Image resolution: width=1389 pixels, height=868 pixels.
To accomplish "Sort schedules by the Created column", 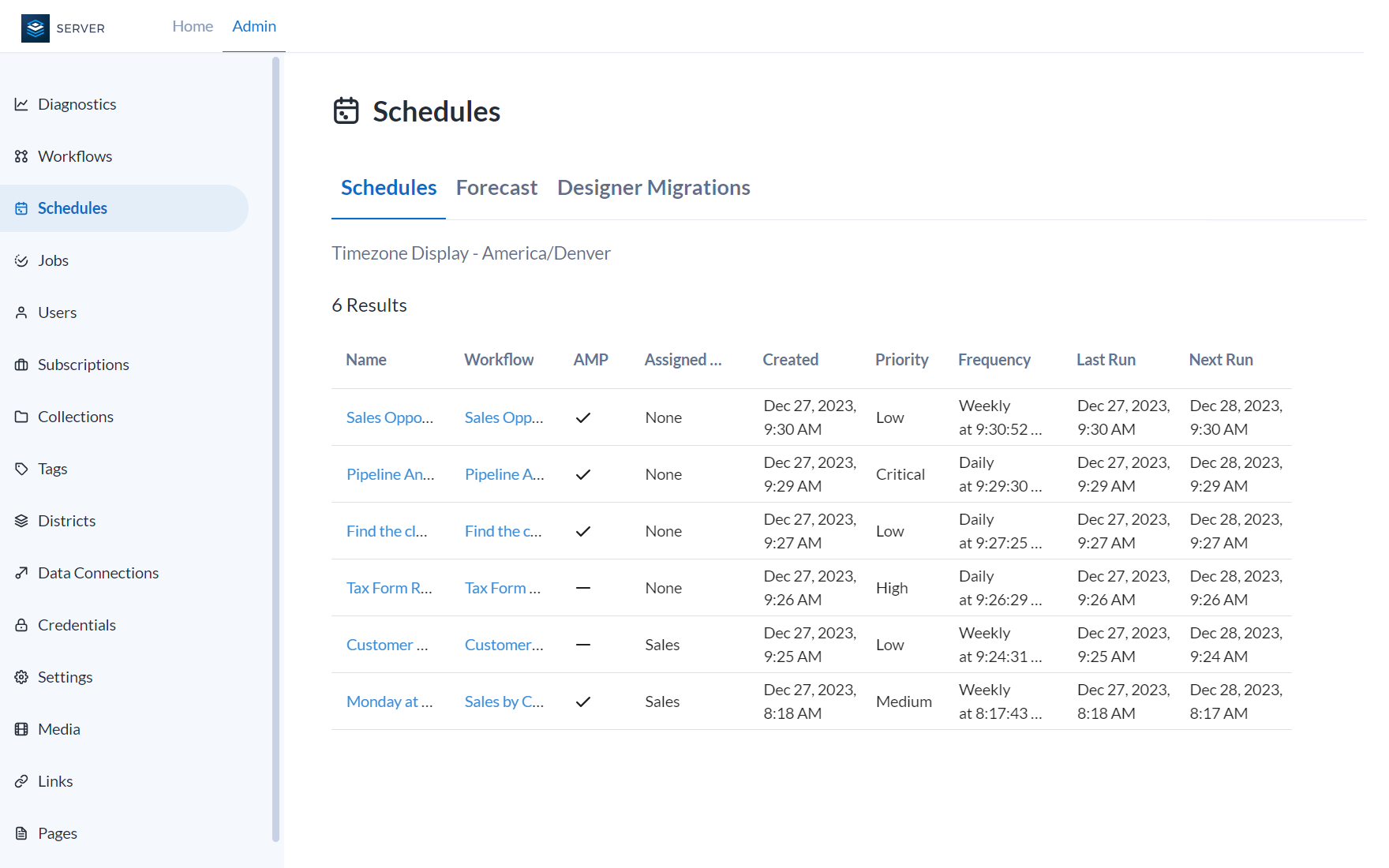I will [790, 359].
